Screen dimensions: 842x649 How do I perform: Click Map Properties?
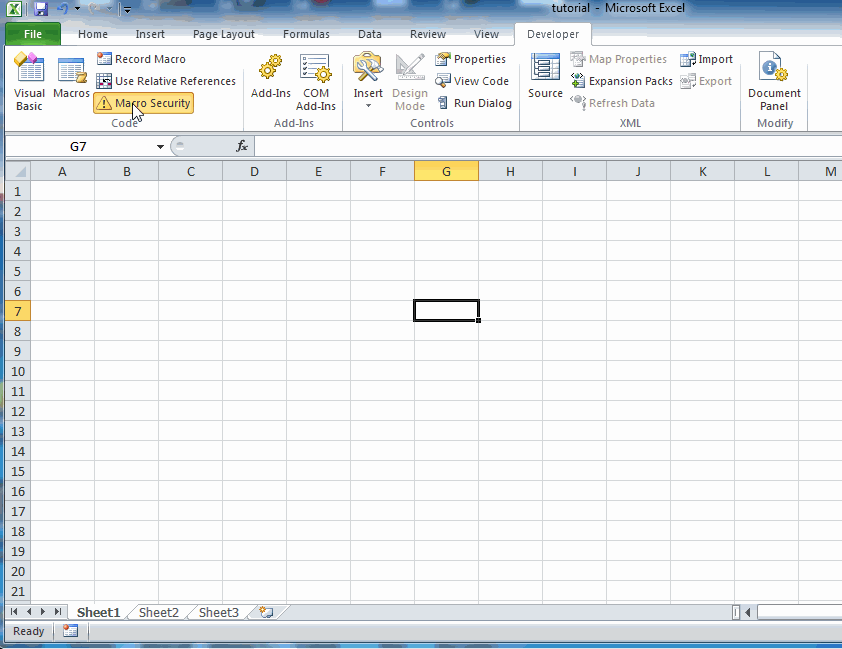pyautogui.click(x=619, y=59)
